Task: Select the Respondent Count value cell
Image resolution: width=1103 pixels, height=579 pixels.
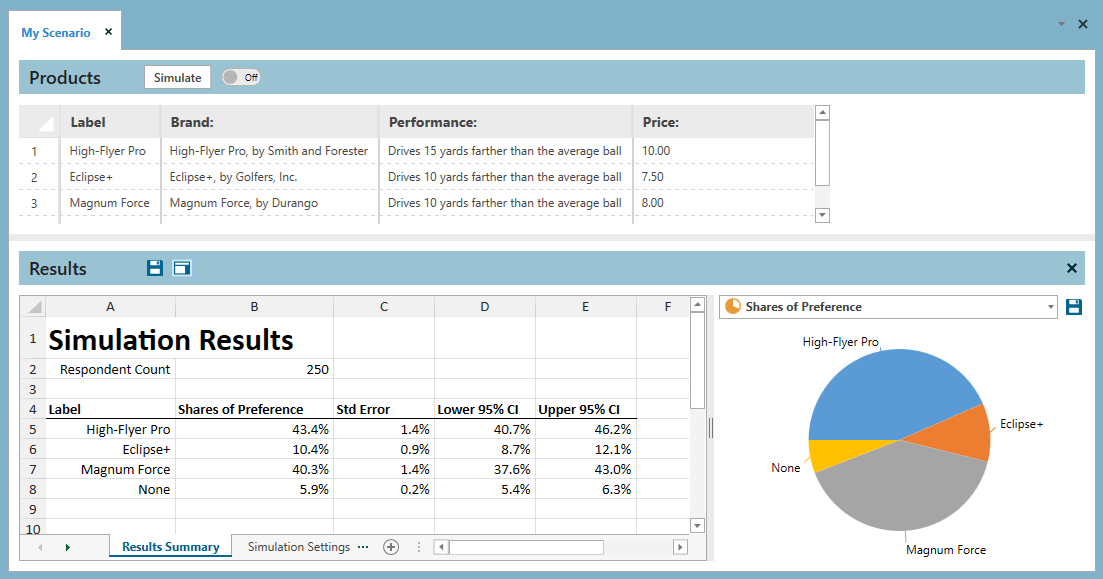Action: pos(254,369)
